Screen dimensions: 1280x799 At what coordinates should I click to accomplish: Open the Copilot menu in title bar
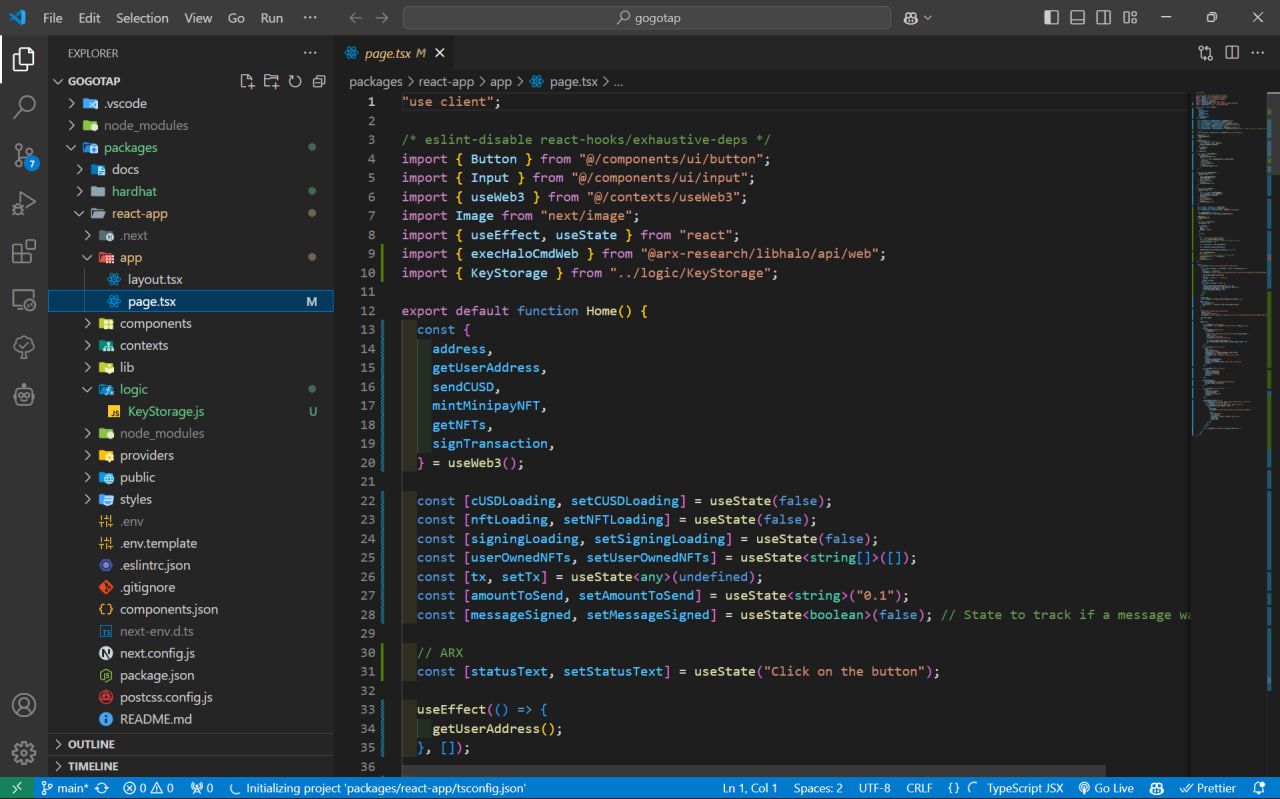click(917, 18)
